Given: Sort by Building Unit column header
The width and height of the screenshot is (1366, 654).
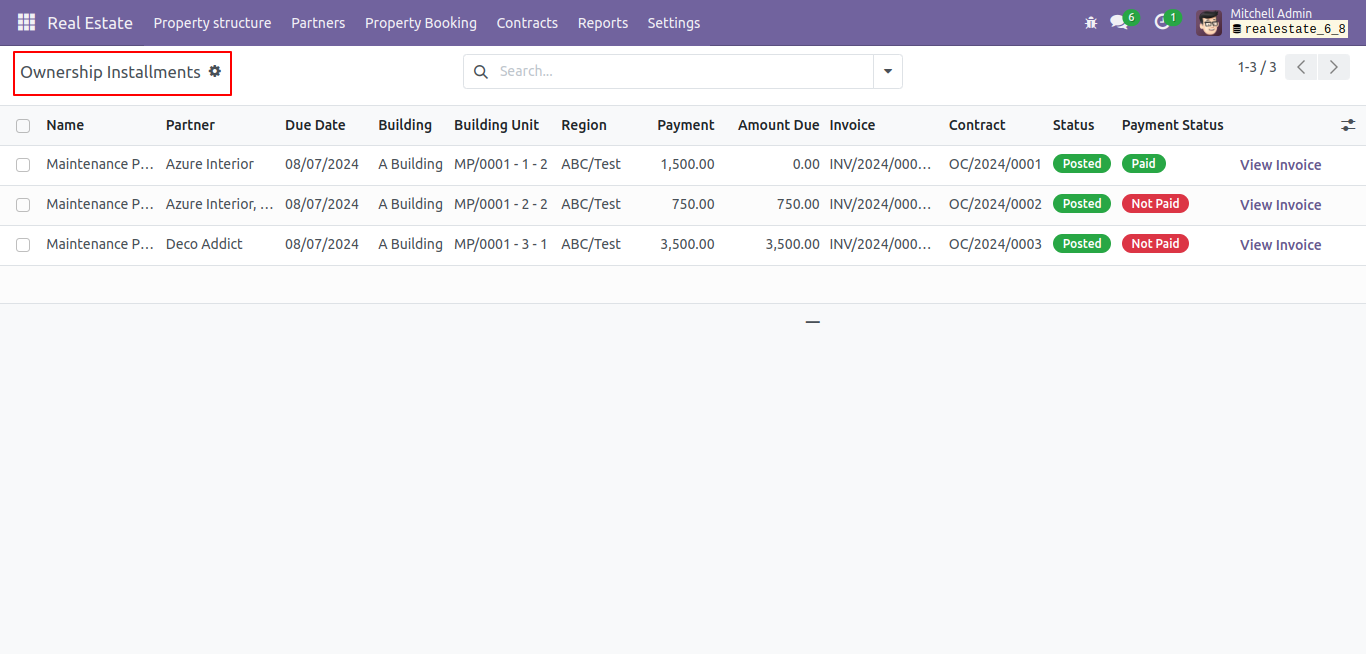Looking at the screenshot, I should tap(496, 125).
